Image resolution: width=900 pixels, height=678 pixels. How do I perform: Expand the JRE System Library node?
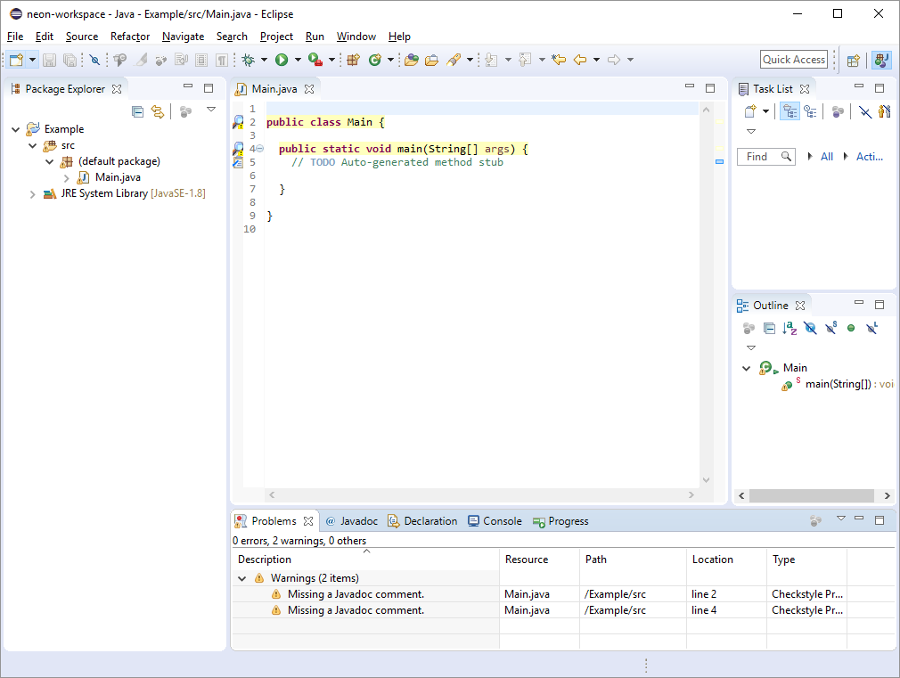pyautogui.click(x=33, y=194)
